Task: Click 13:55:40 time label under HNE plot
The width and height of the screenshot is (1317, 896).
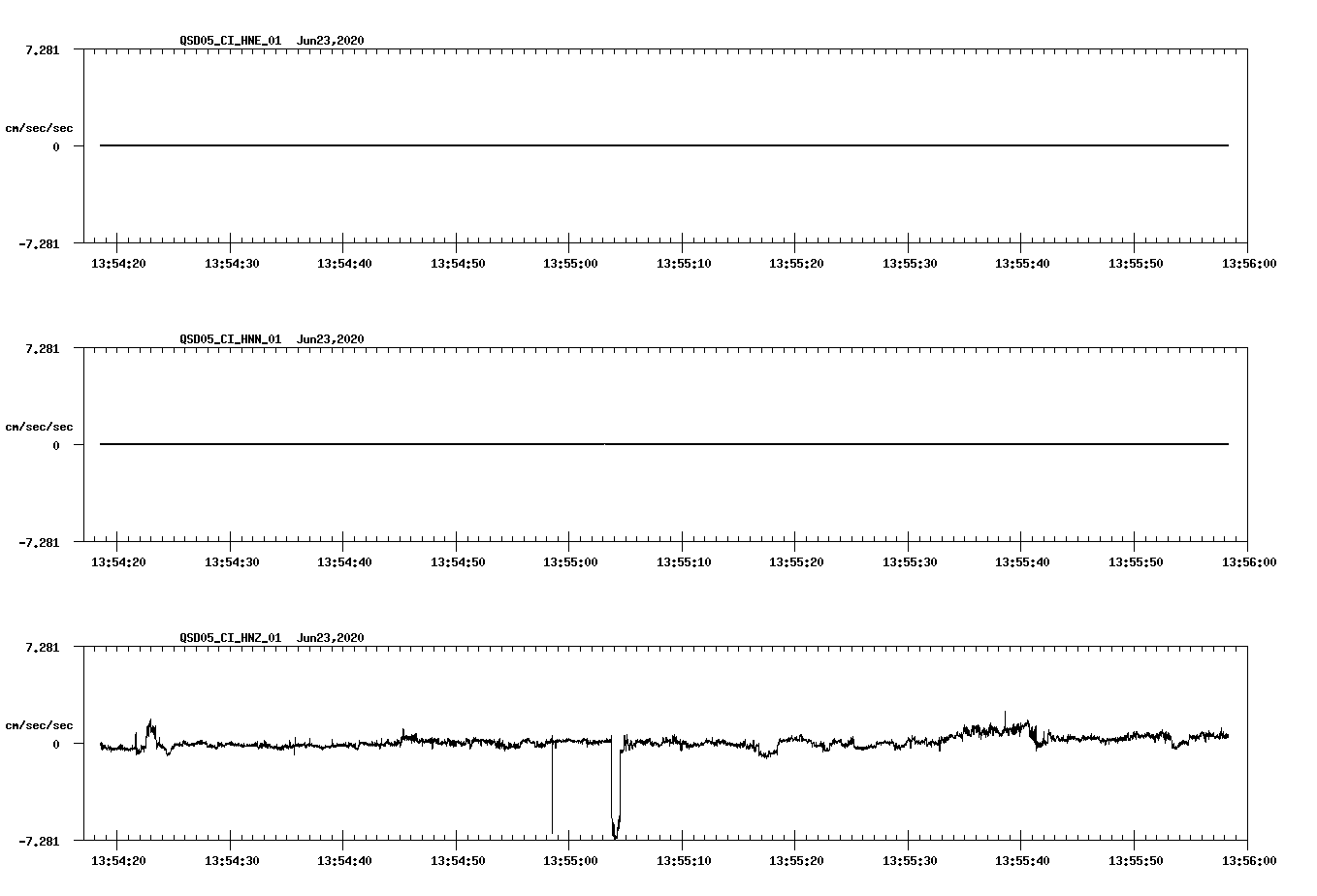Action: [x=1021, y=263]
